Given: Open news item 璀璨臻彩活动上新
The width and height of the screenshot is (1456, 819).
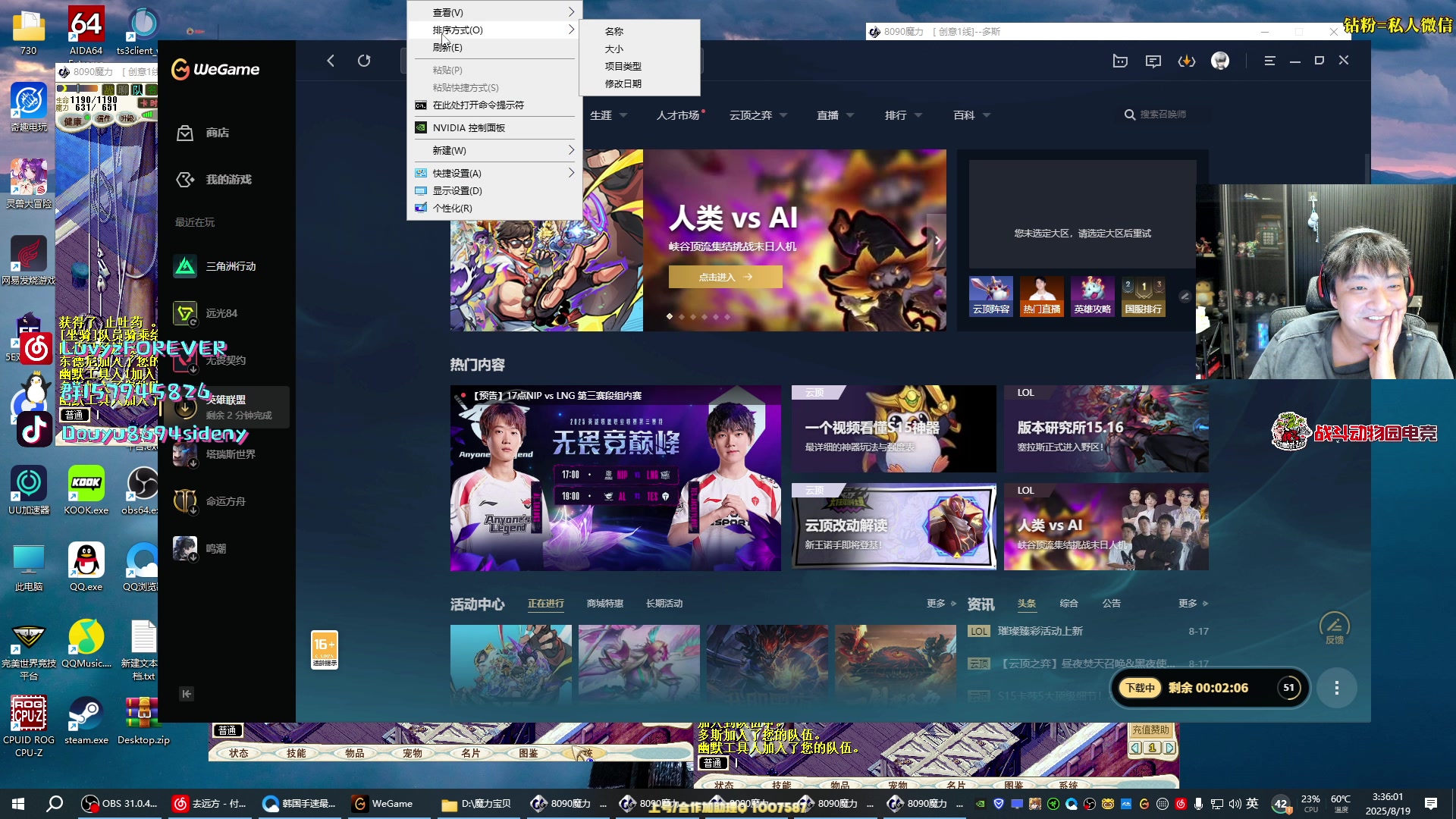Looking at the screenshot, I should 1040,631.
